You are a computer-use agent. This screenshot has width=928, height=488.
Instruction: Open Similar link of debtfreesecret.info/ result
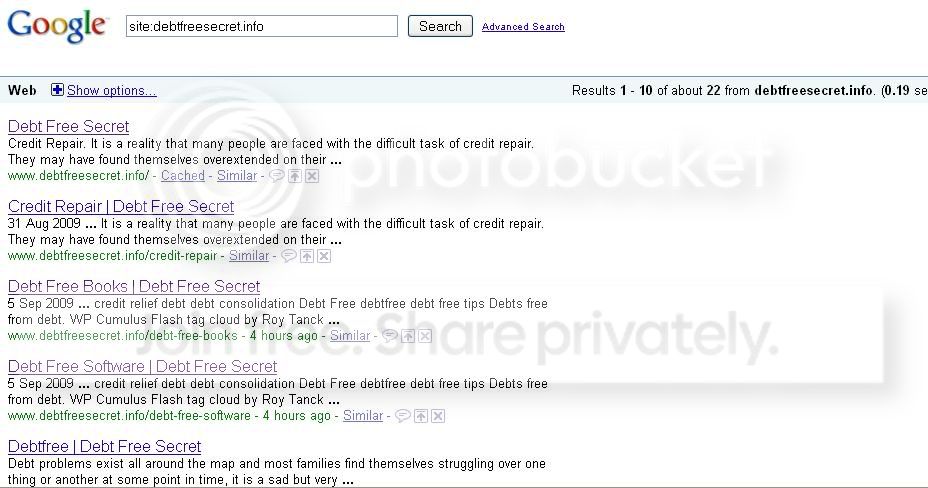pyautogui.click(x=237, y=176)
